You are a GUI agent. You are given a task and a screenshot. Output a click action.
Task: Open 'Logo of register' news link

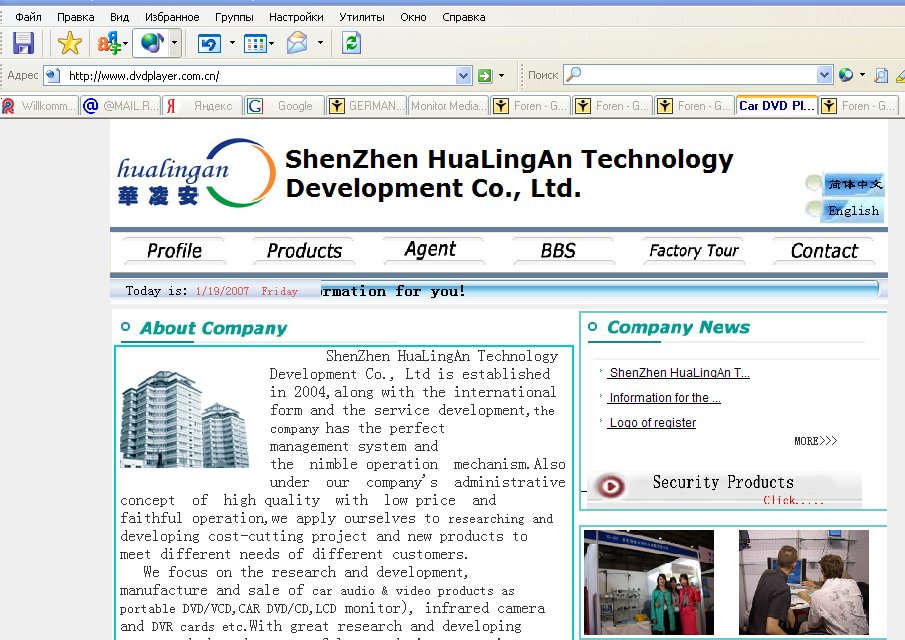click(652, 422)
